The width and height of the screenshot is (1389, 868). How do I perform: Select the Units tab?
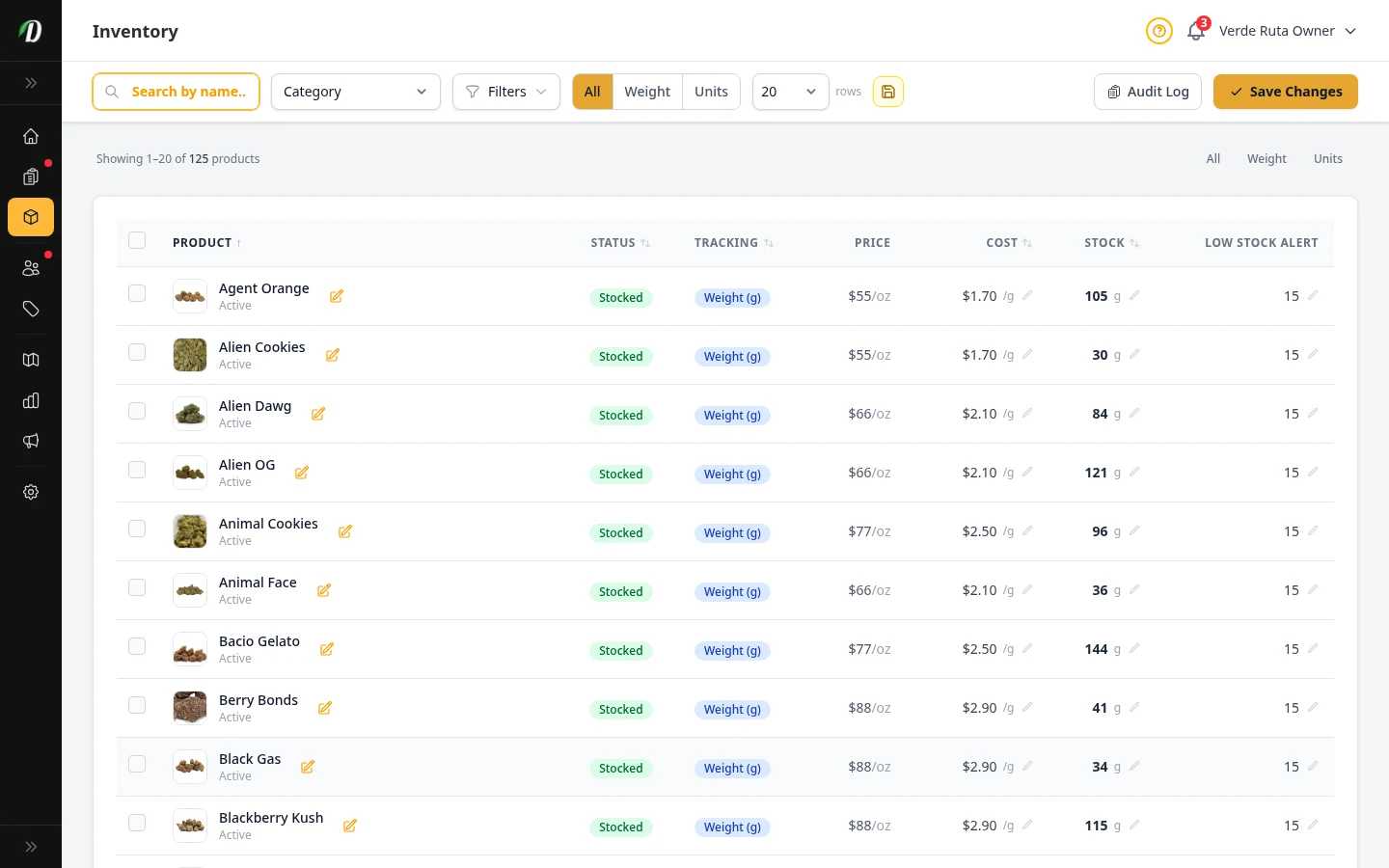[711, 91]
